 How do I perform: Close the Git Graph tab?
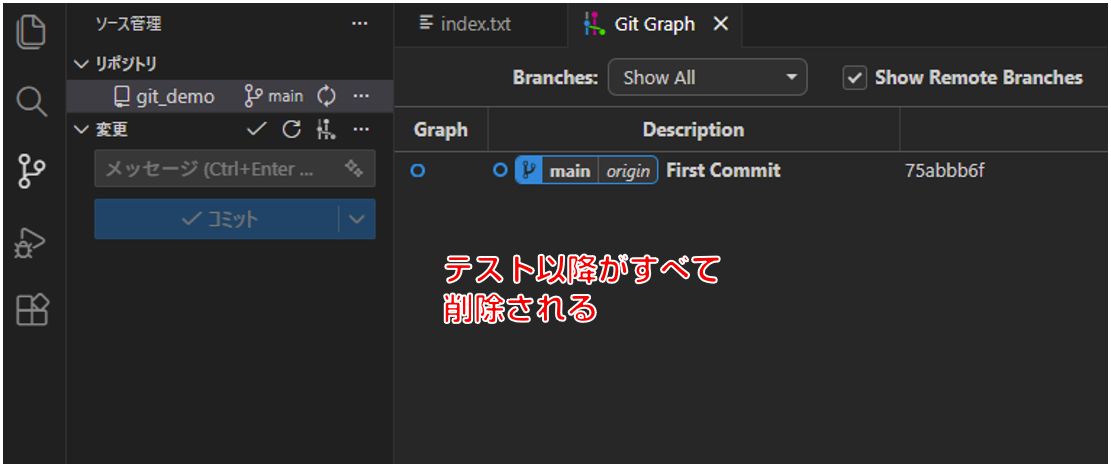coord(720,24)
